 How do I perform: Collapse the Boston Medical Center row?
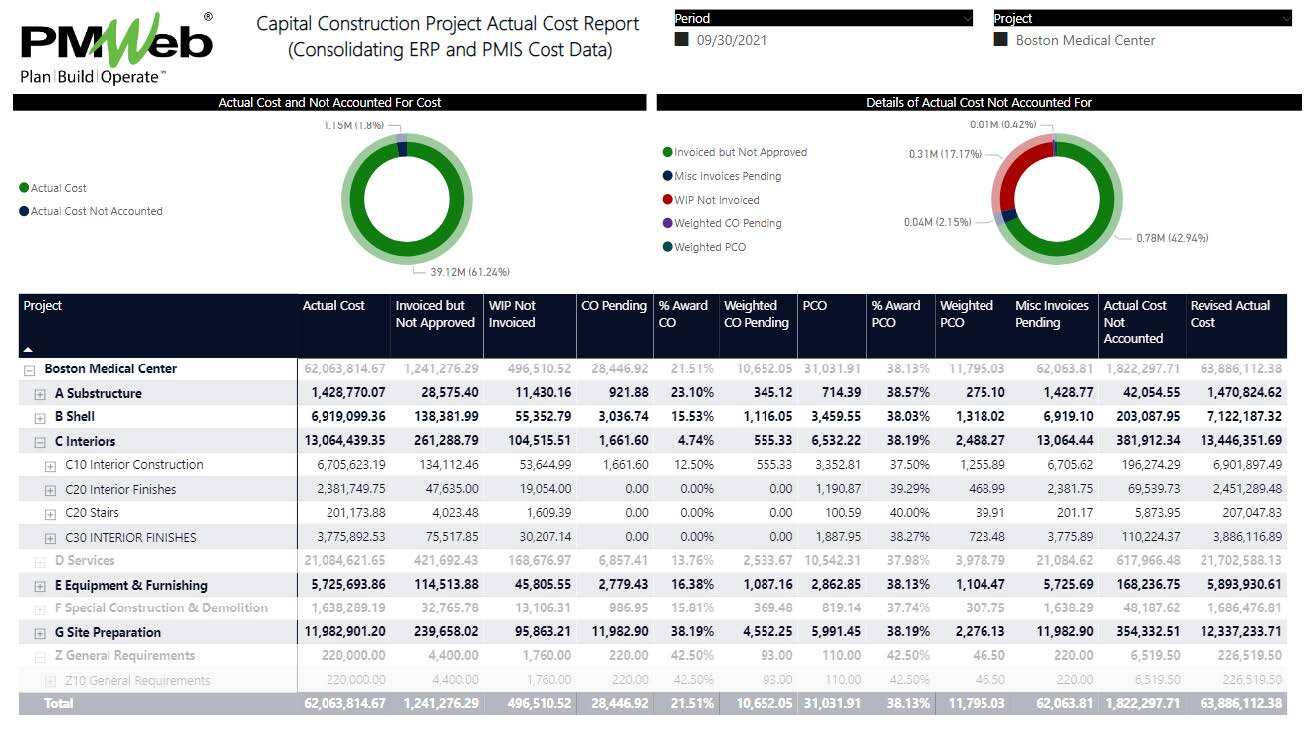29,369
